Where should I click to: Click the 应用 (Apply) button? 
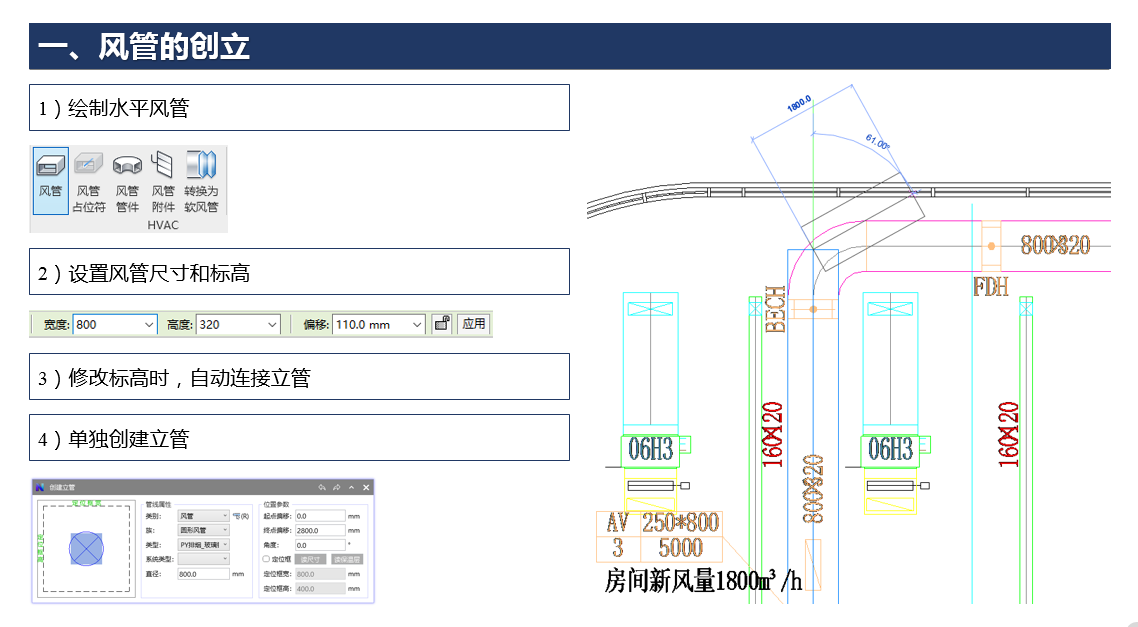[474, 324]
